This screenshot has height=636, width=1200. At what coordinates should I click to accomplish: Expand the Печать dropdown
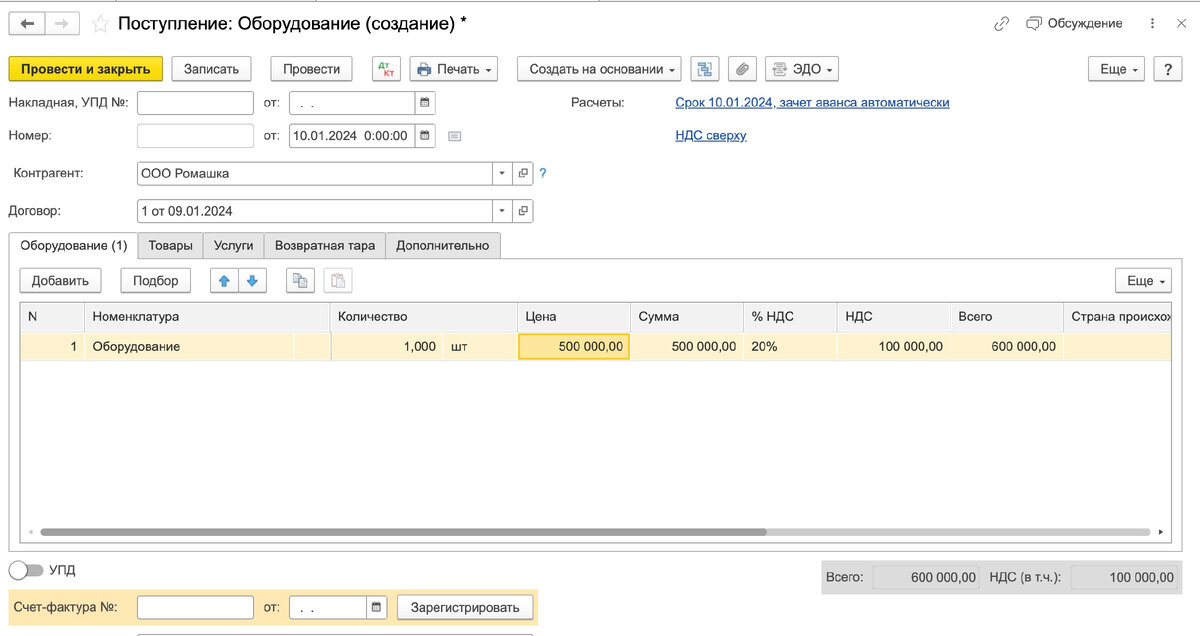pos(454,69)
